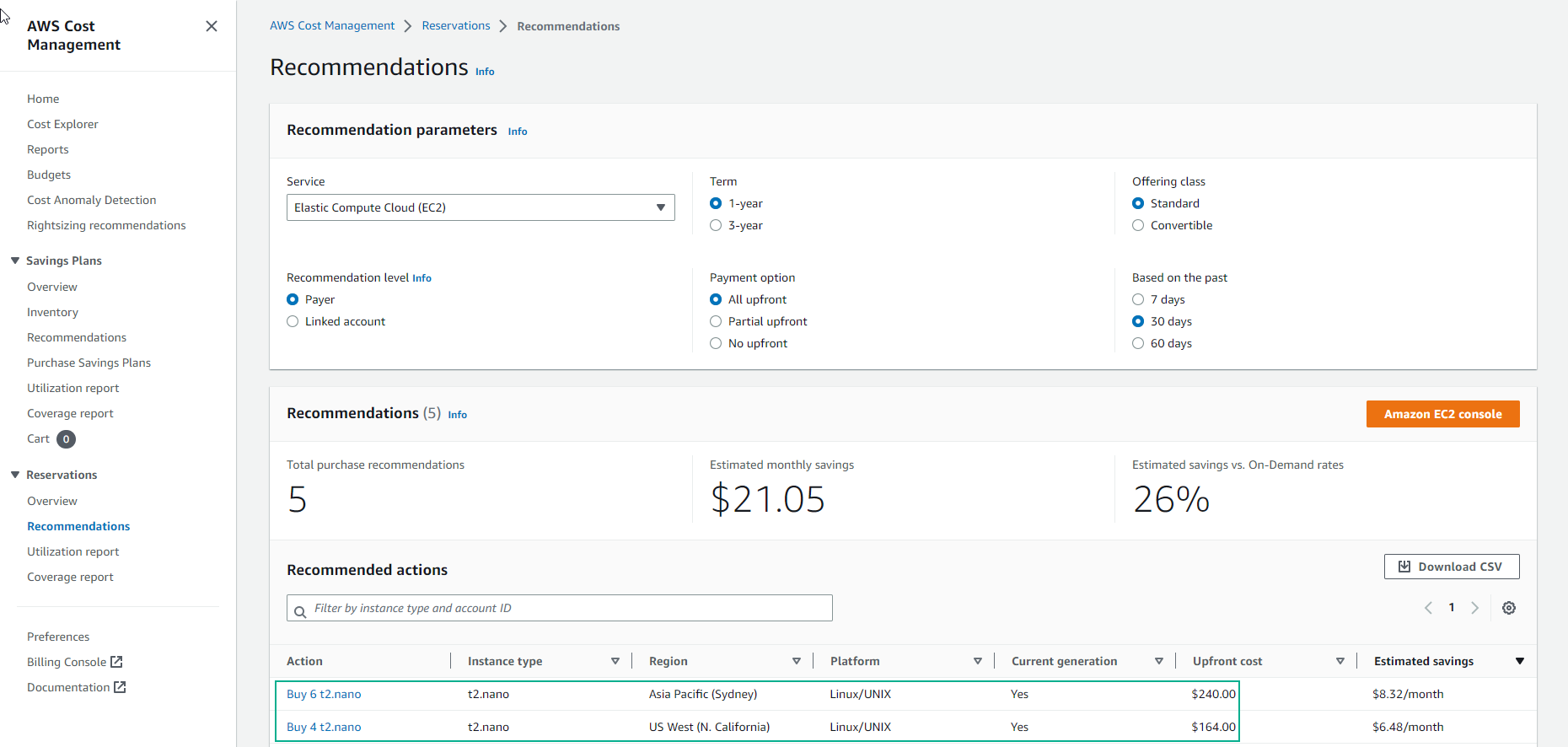The height and width of the screenshot is (747, 1568).
Task: Collapse the Reservations section
Action: click(x=15, y=475)
